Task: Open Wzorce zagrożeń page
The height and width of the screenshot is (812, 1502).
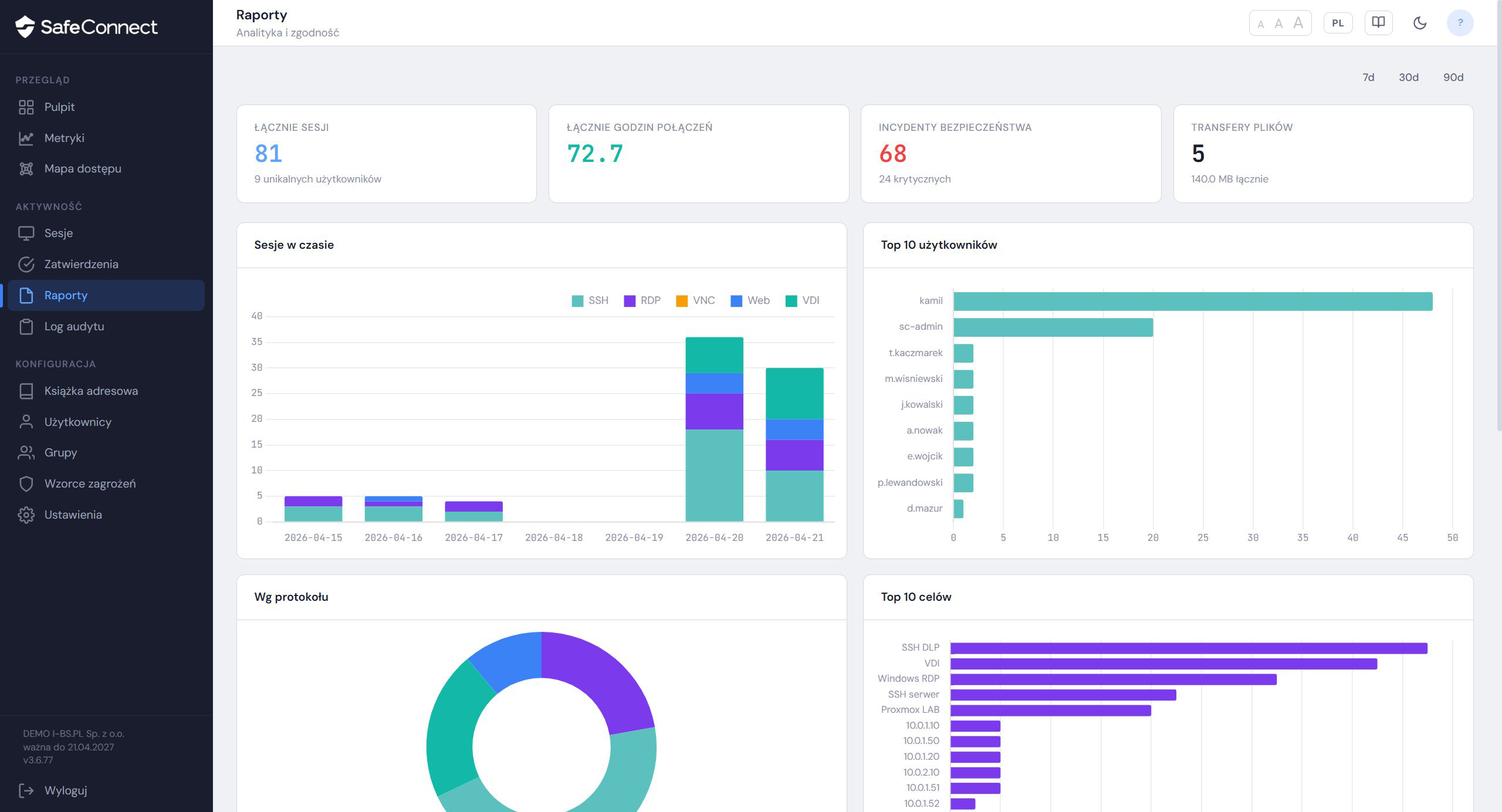Action: tap(106, 483)
